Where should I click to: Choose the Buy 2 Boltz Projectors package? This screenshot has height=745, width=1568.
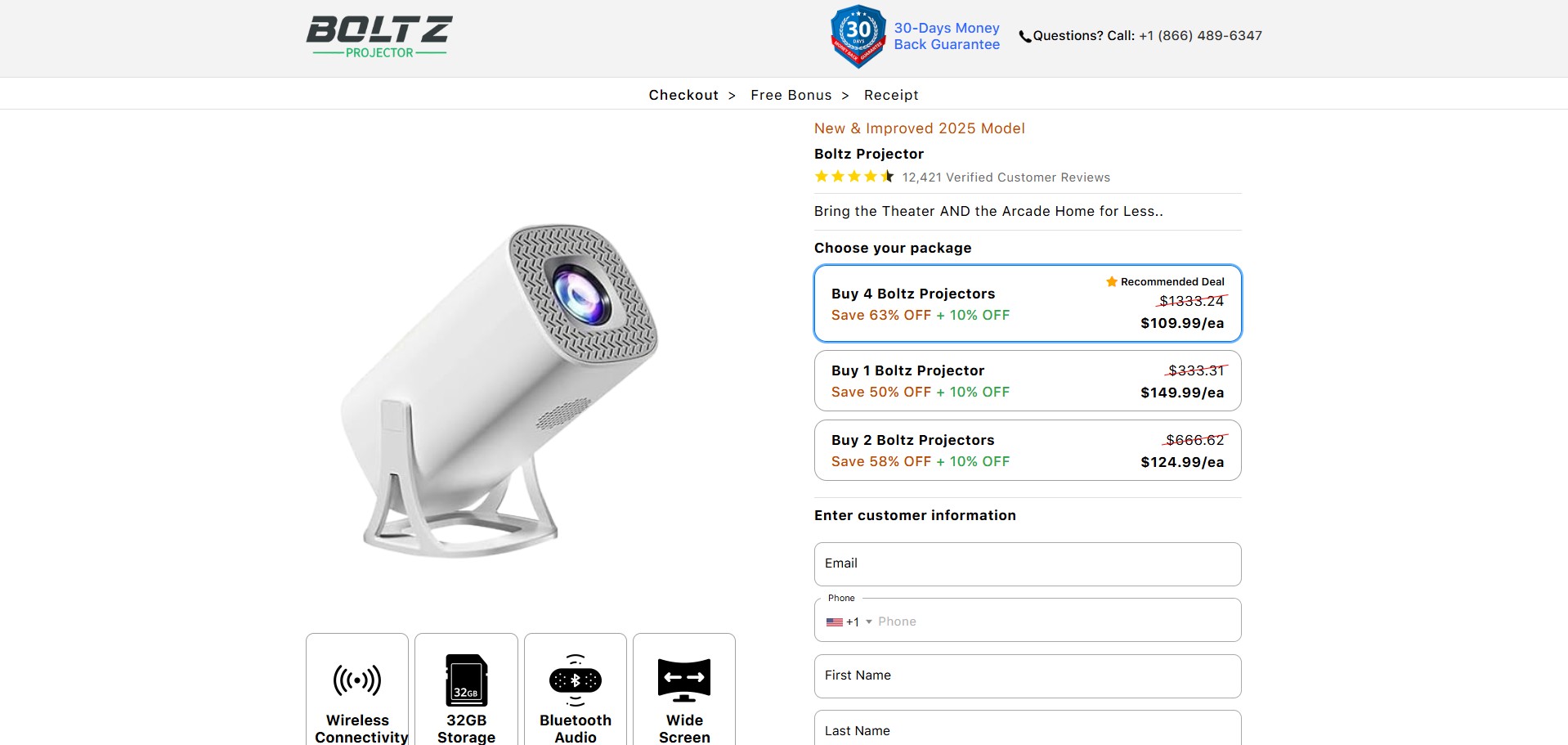1028,451
